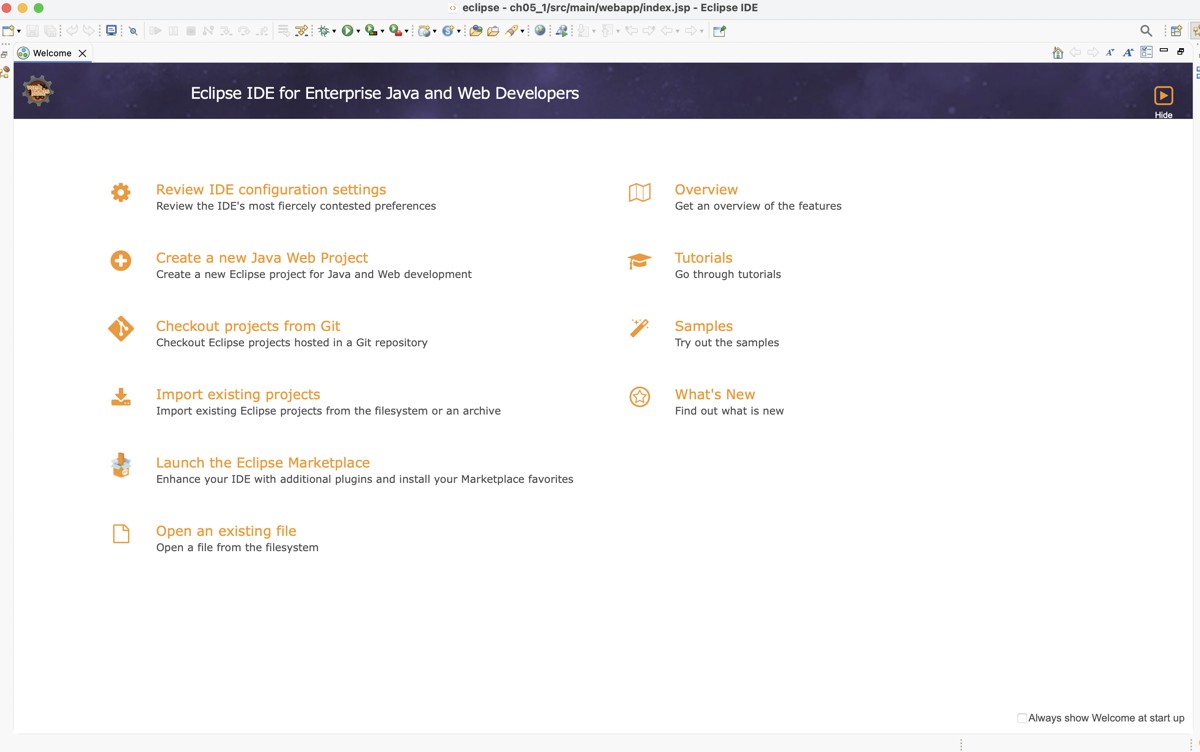Image resolution: width=1200 pixels, height=752 pixels.
Task: Click the gear icon beside Review IDE configuration
Action: (120, 193)
